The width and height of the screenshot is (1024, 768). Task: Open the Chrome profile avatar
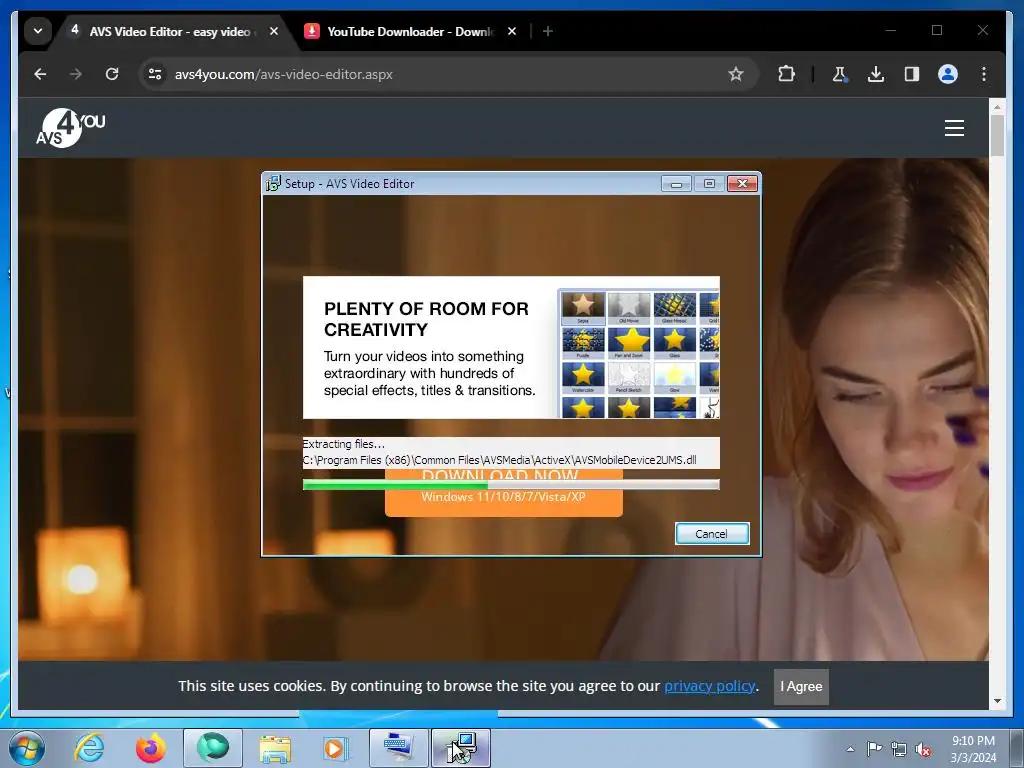coord(948,74)
